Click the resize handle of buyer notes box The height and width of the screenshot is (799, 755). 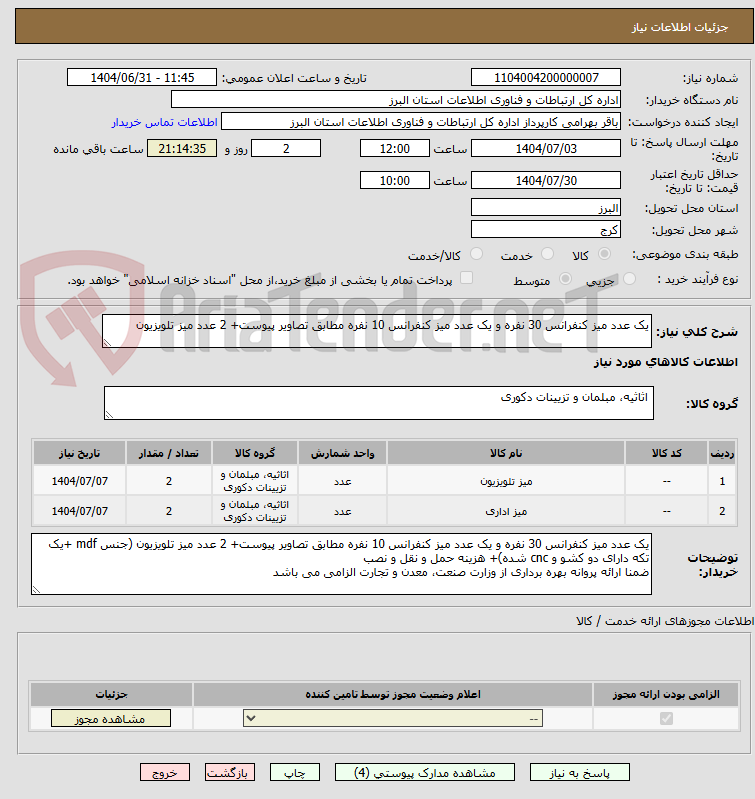tap(36, 590)
